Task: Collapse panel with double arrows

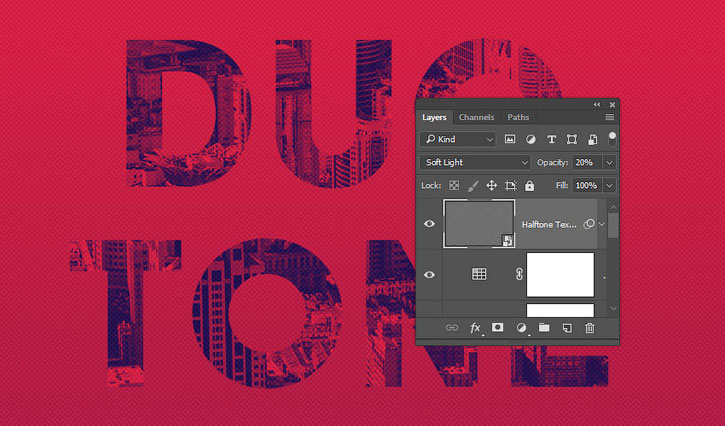Action: pos(597,105)
